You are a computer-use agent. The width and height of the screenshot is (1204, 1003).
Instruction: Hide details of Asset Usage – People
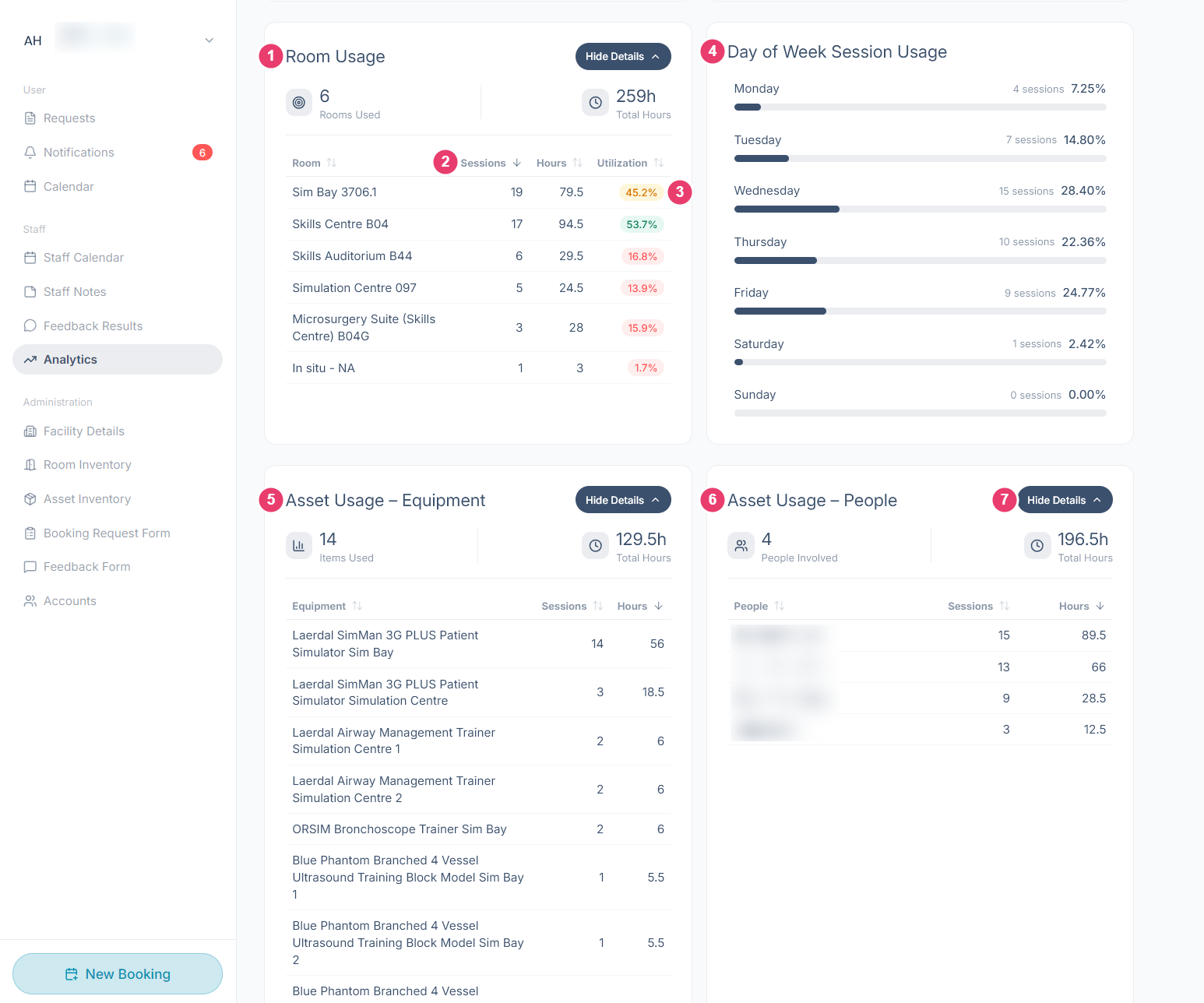pyautogui.click(x=1065, y=500)
